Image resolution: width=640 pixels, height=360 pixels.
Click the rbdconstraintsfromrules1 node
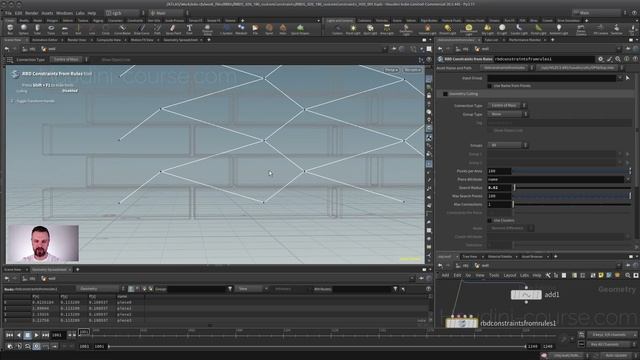pyautogui.click(x=462, y=323)
